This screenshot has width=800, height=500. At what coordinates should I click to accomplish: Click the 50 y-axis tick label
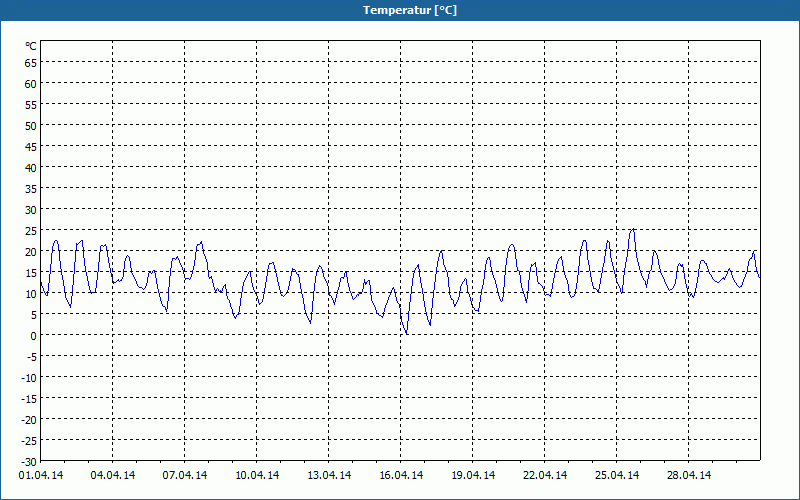coord(31,125)
